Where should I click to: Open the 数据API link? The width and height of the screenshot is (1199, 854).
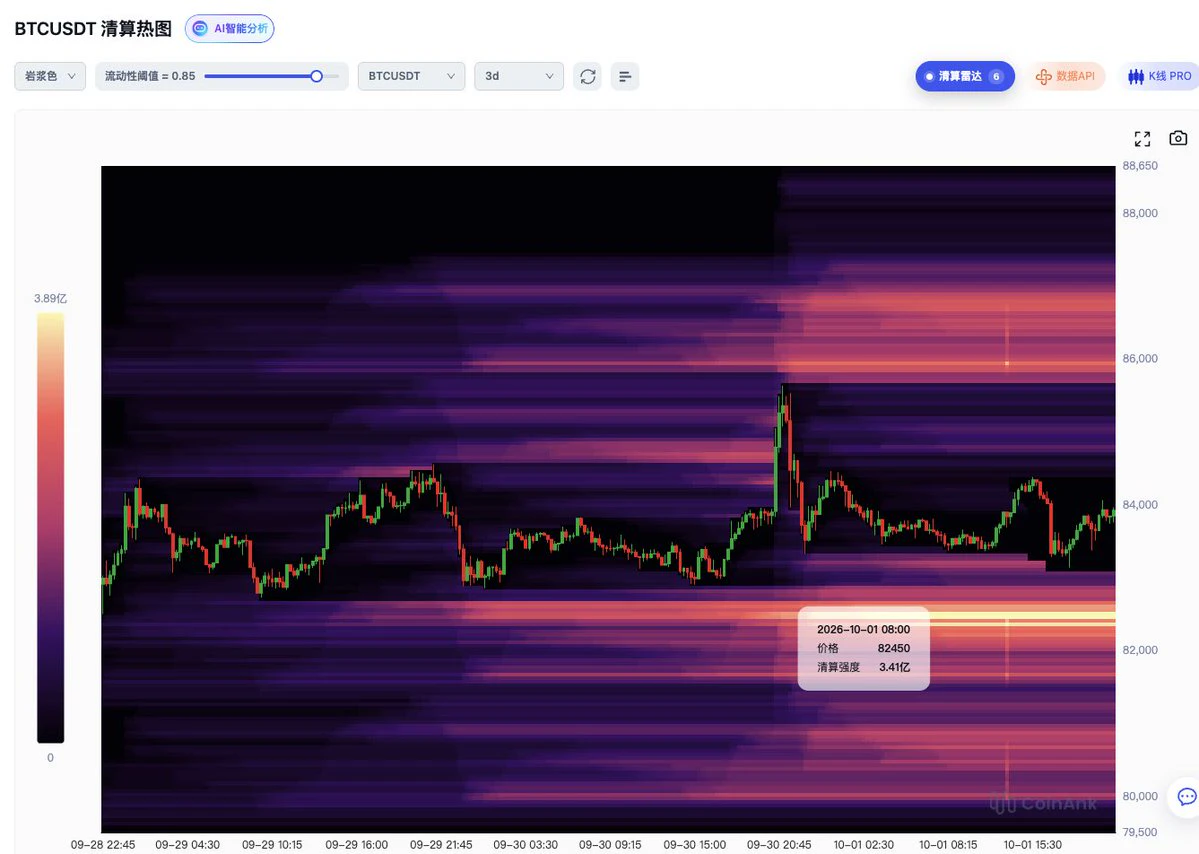click(1066, 76)
